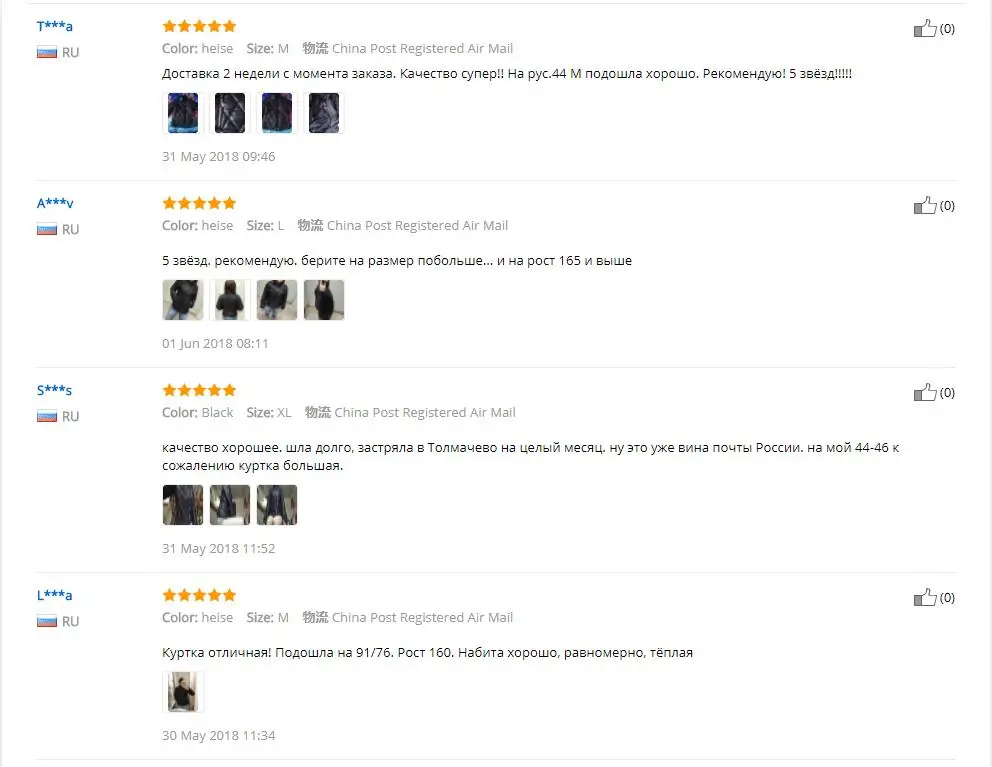
Task: Like T***a's review with thumbs-up icon
Action: click(925, 28)
